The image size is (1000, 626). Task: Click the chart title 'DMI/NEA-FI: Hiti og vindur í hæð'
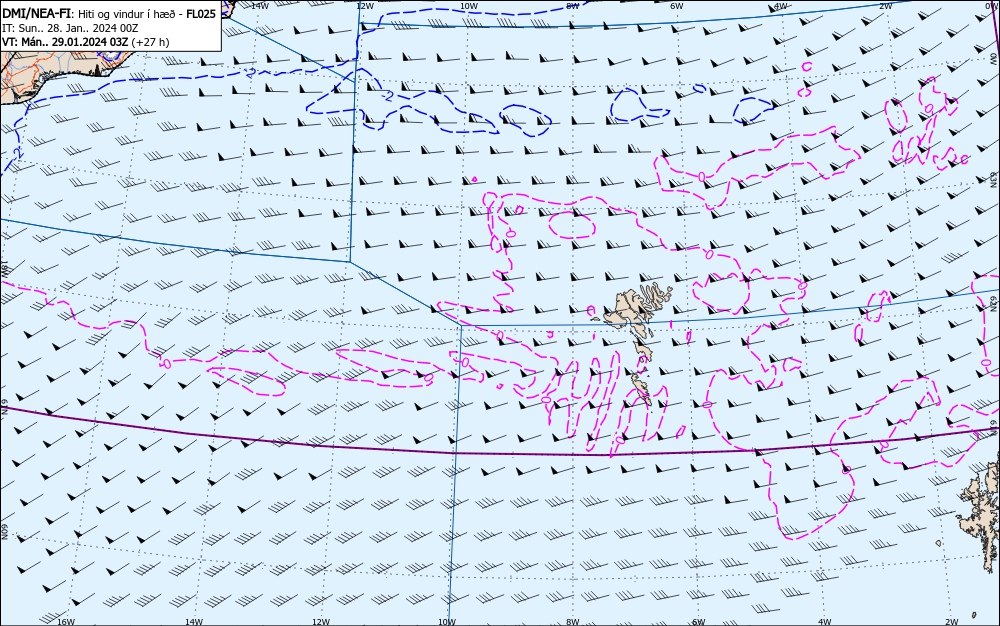pyautogui.click(x=93, y=14)
